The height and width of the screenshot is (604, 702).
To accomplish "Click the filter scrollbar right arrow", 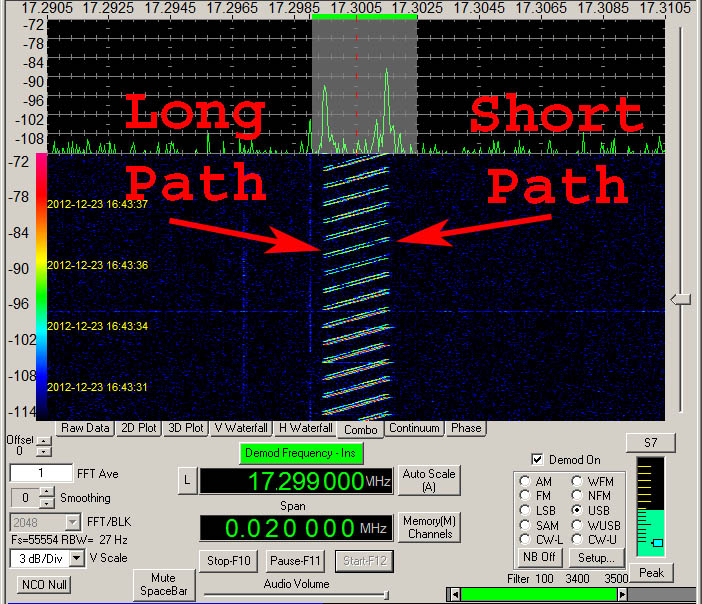I will coord(622,595).
